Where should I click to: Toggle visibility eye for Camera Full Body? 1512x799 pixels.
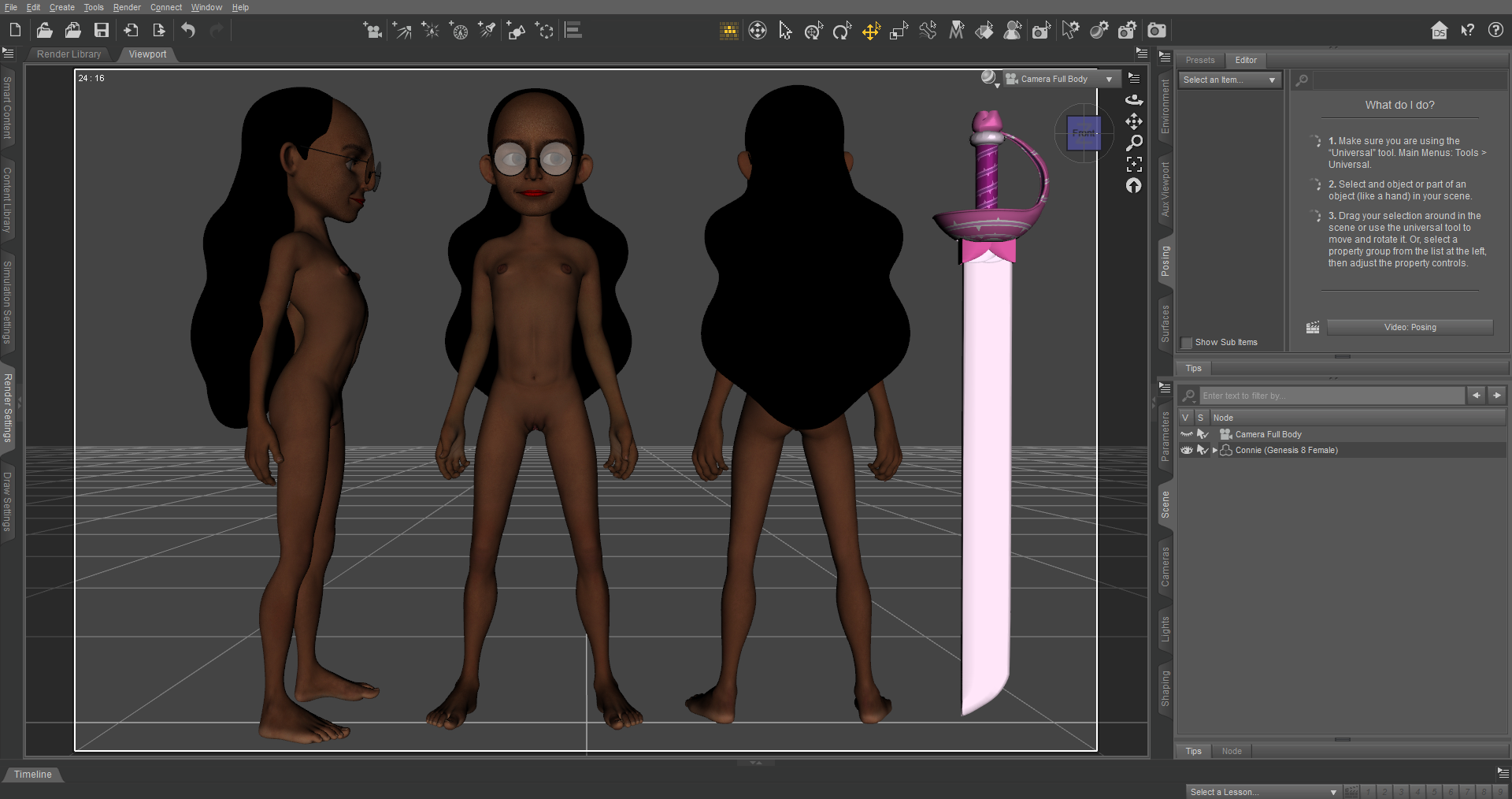tap(1187, 434)
